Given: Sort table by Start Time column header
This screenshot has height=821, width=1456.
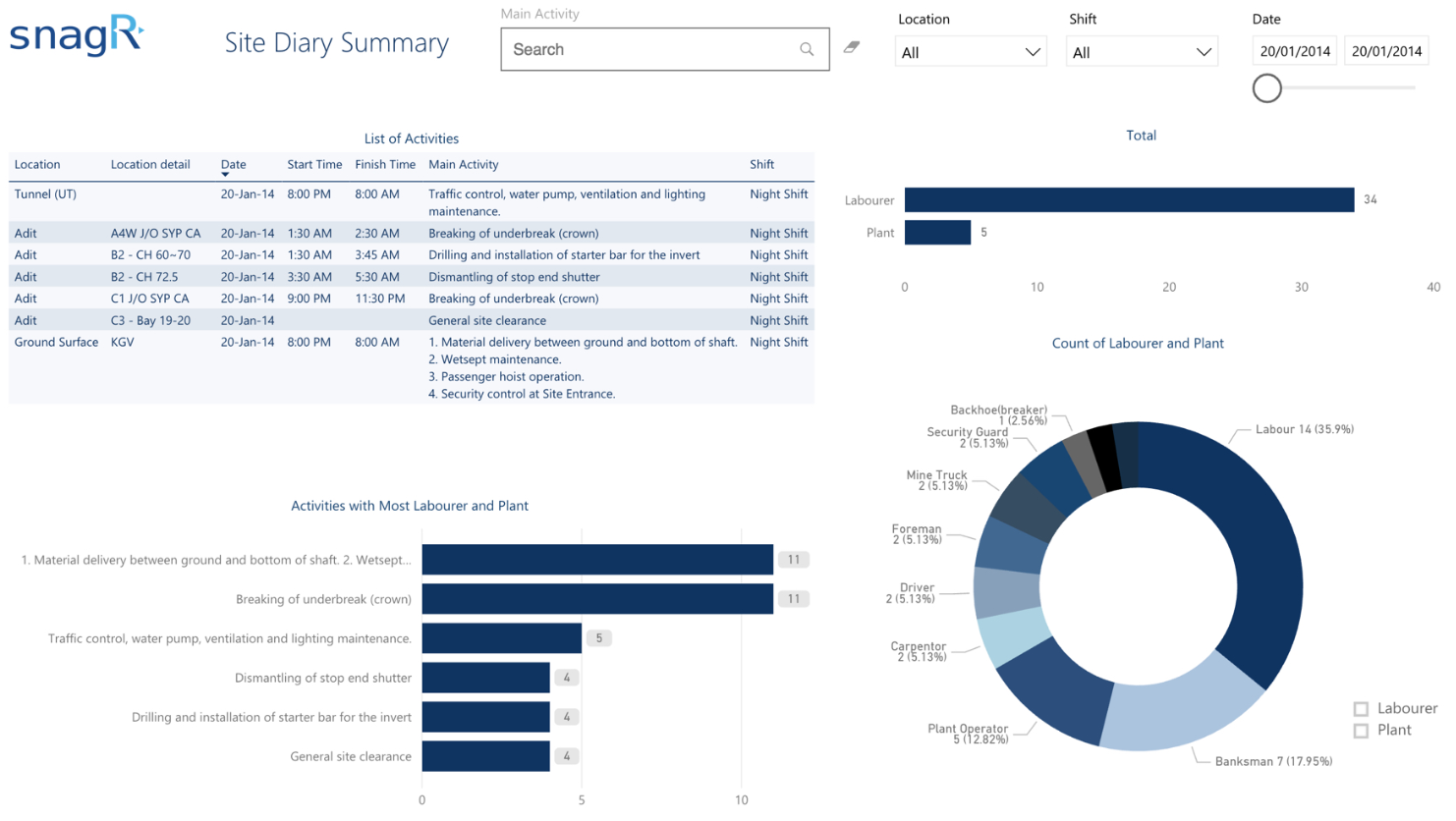Looking at the screenshot, I should pos(314,165).
